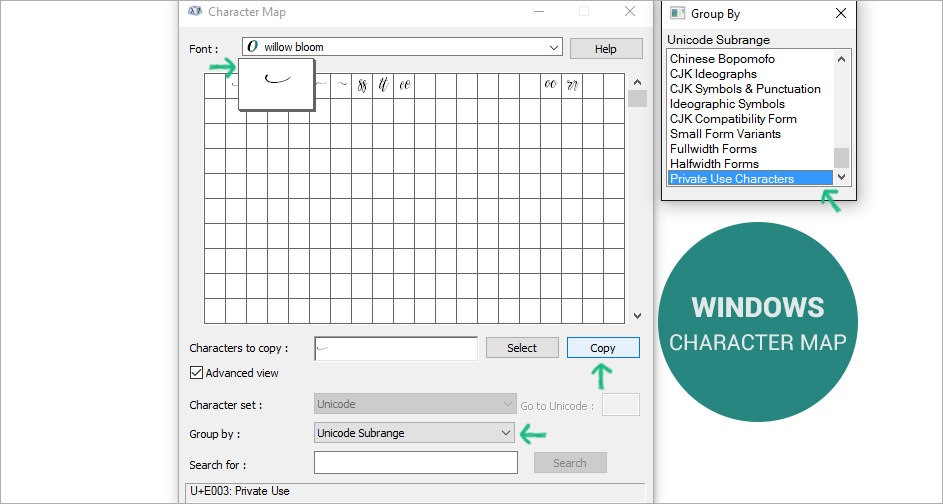The image size is (943, 504).
Task: Click the Help button
Action: click(606, 49)
